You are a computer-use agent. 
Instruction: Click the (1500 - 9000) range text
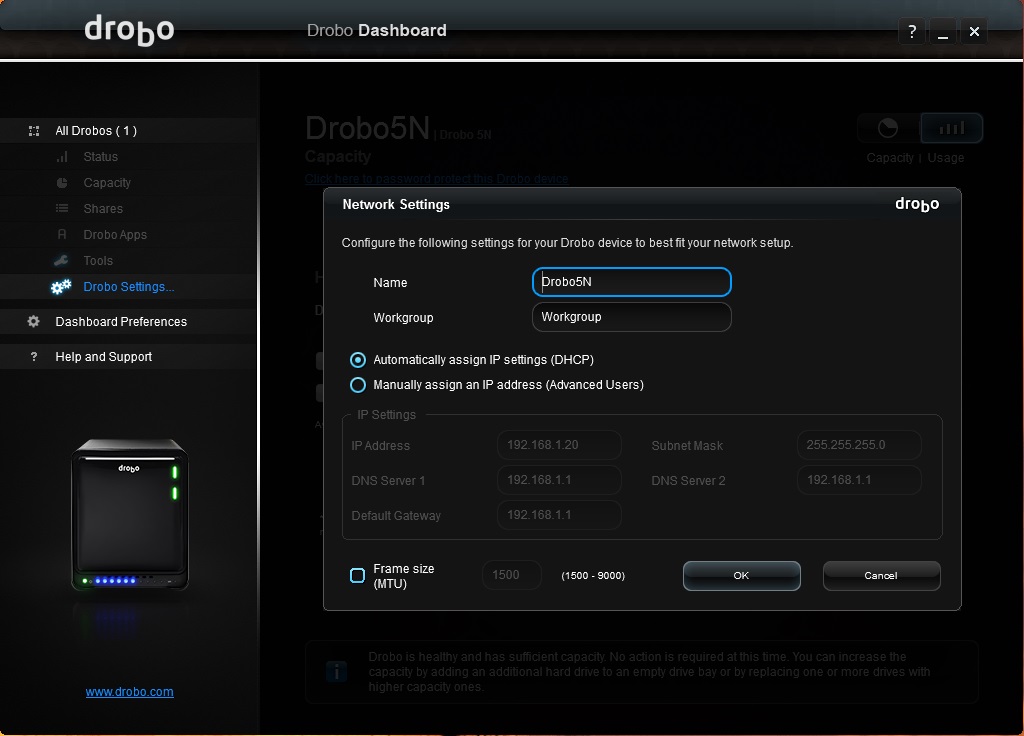(x=593, y=575)
